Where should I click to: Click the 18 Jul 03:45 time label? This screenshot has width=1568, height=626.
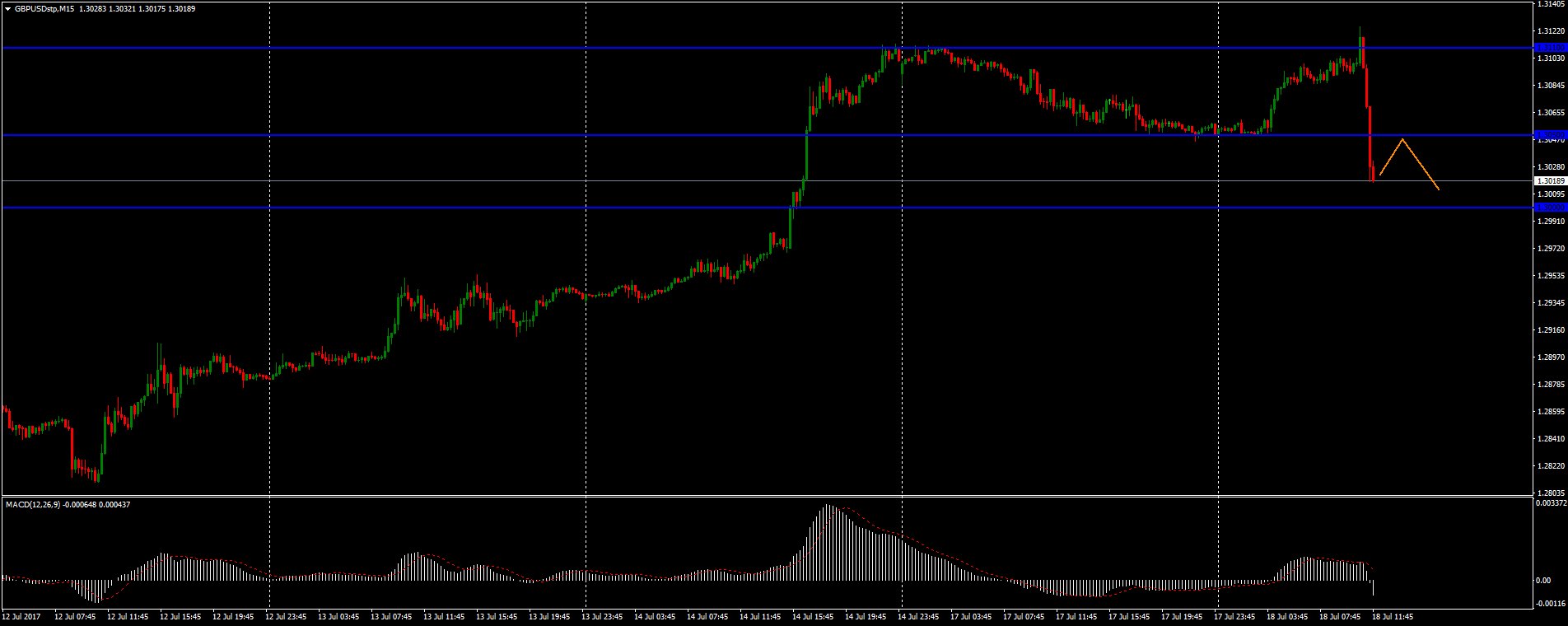pyautogui.click(x=1287, y=616)
